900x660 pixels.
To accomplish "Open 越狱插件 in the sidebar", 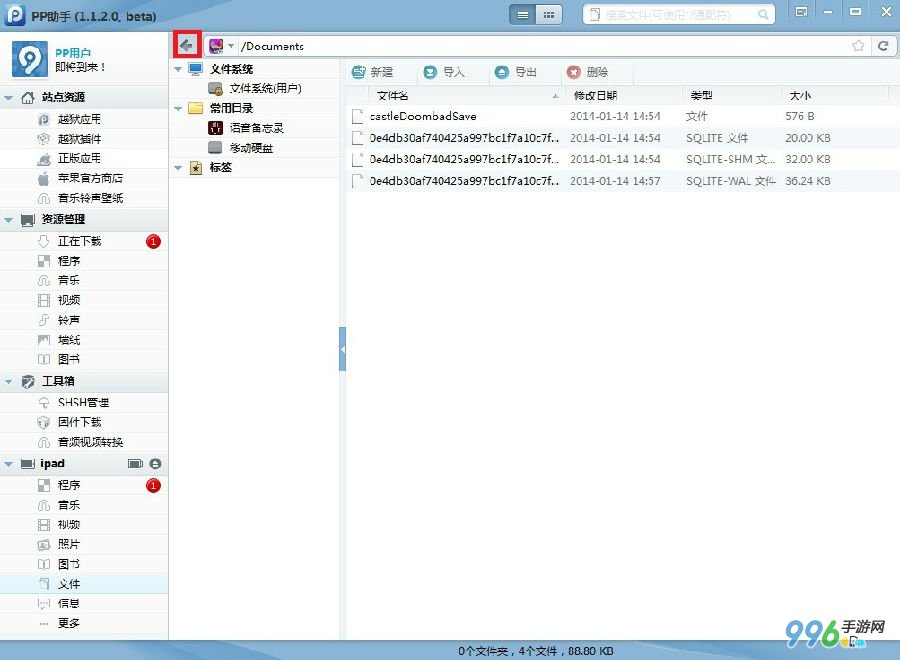I will tap(84, 139).
